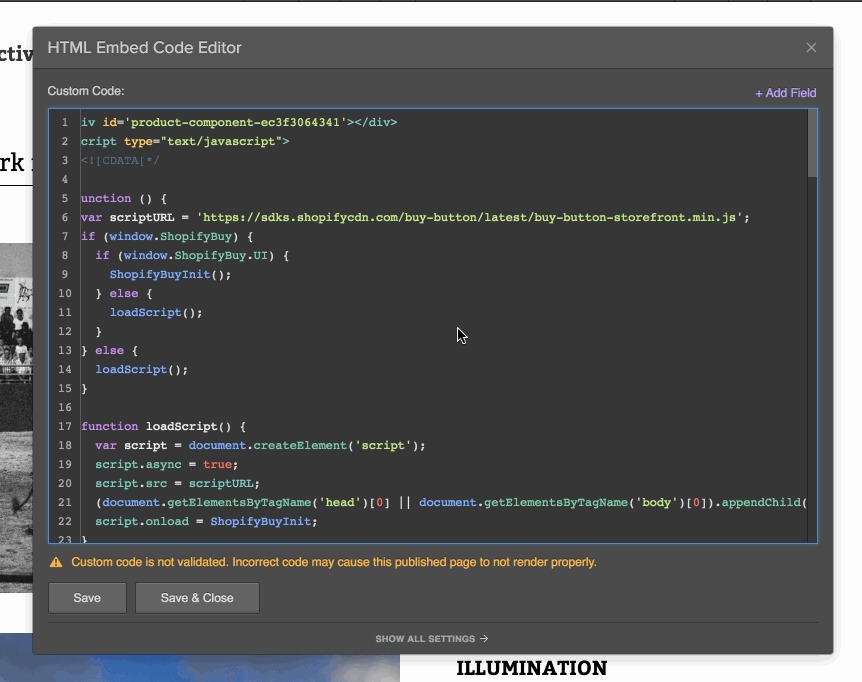Open the "+ Add Field" link
862x682 pixels.
[785, 93]
